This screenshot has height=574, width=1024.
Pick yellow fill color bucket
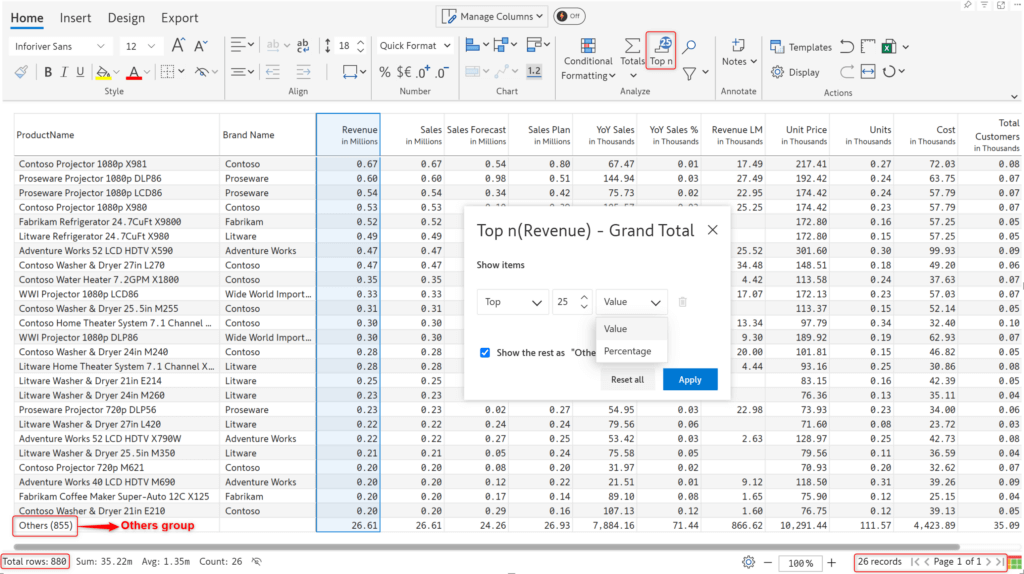(x=103, y=72)
